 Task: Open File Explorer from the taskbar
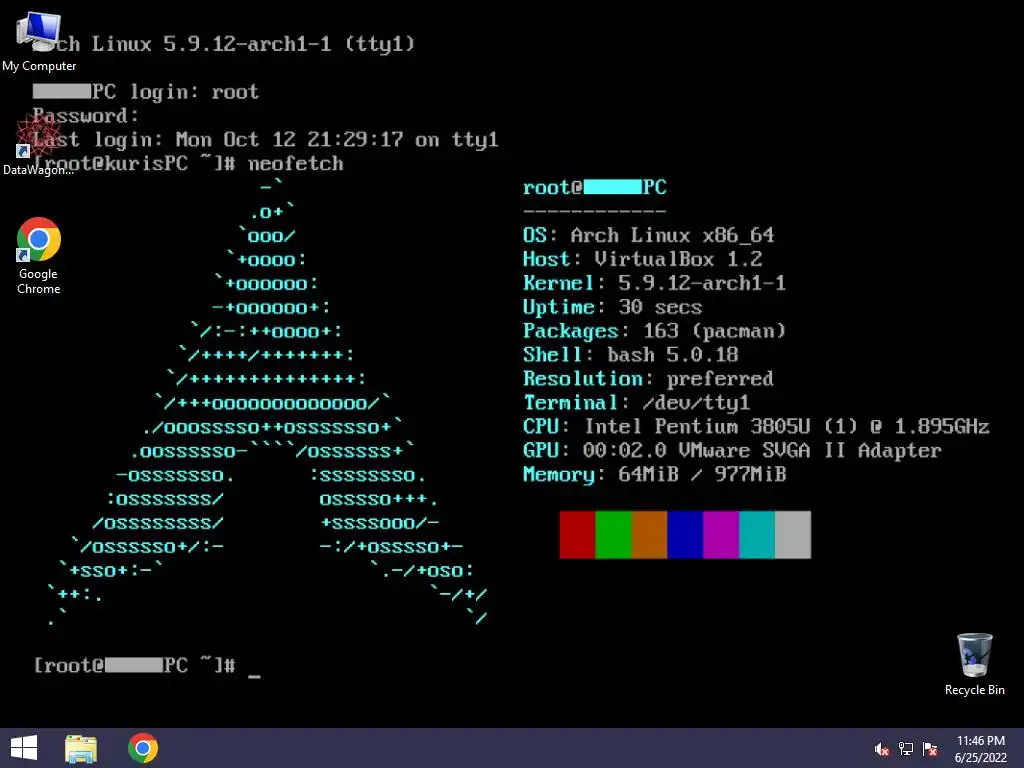(81, 748)
